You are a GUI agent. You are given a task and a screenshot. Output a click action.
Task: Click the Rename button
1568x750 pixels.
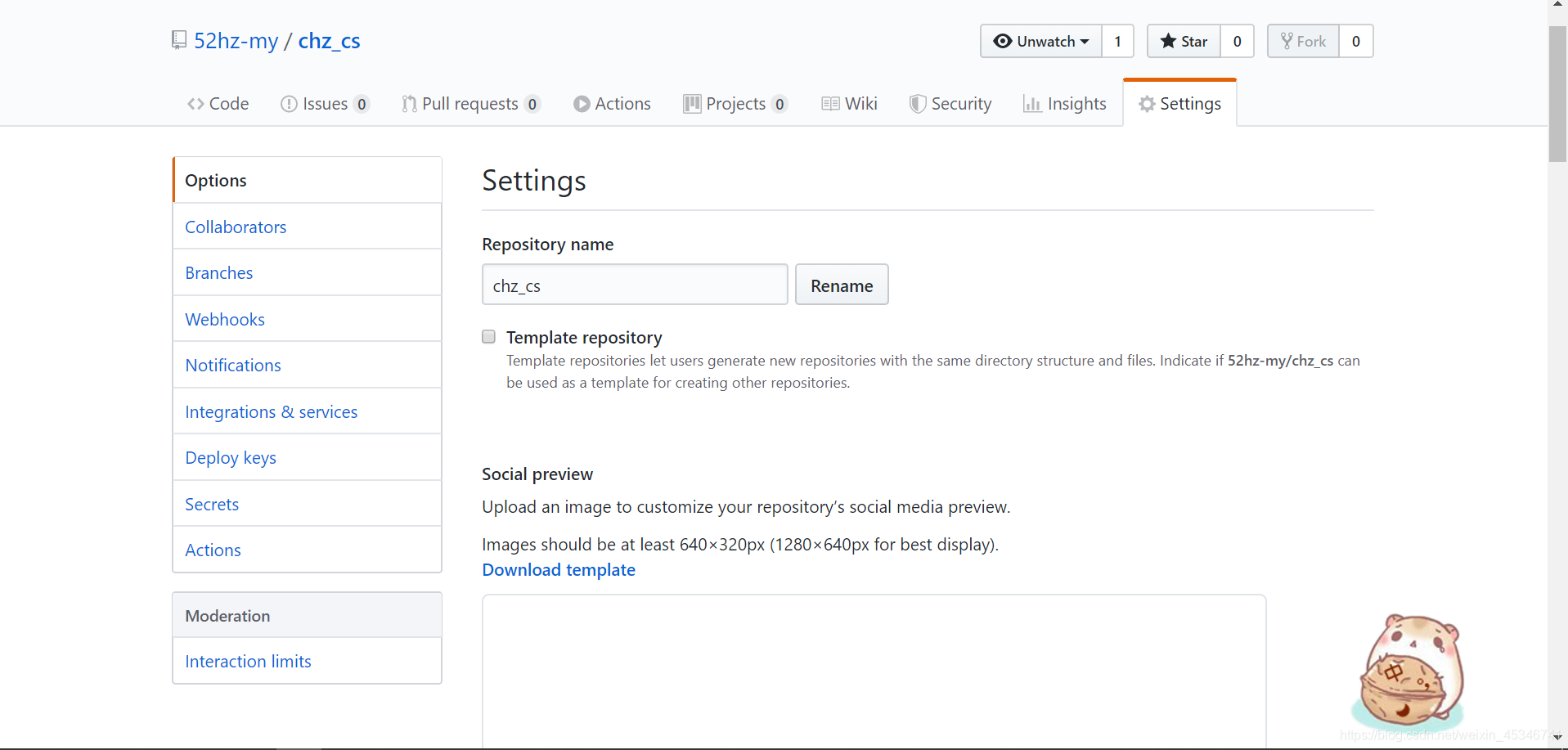tap(842, 285)
